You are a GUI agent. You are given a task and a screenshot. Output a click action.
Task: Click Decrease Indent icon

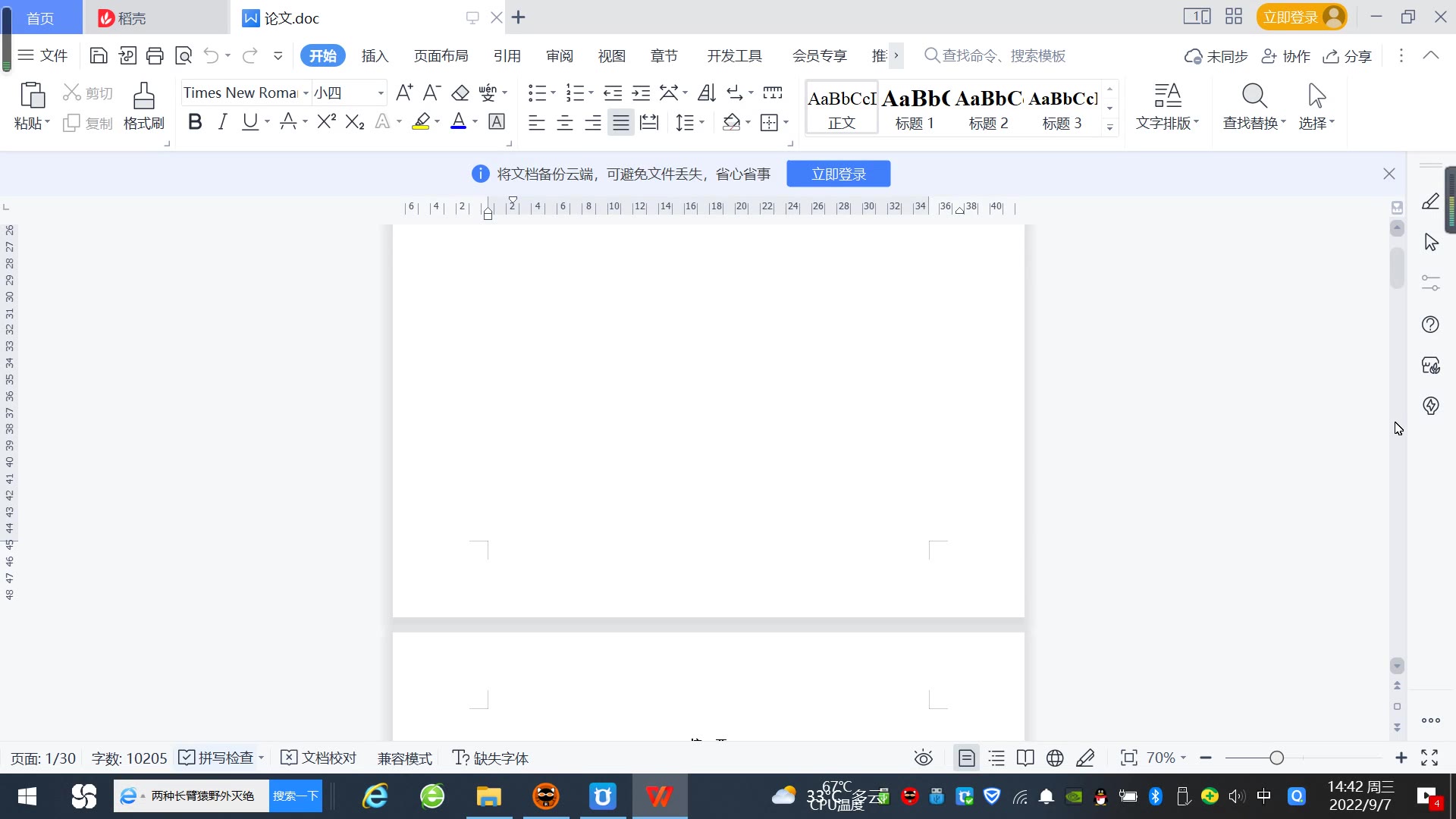613,93
